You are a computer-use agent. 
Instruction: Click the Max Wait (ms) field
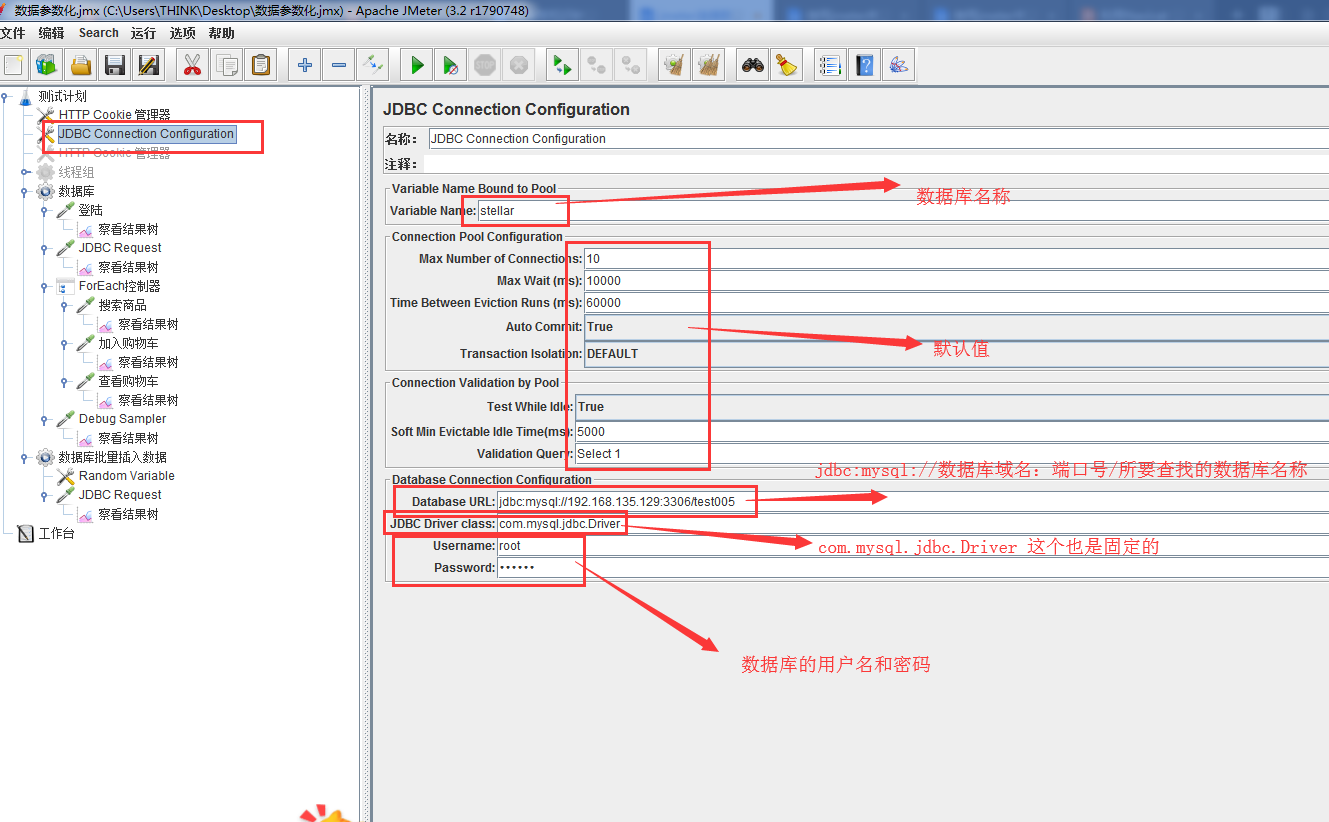click(956, 281)
